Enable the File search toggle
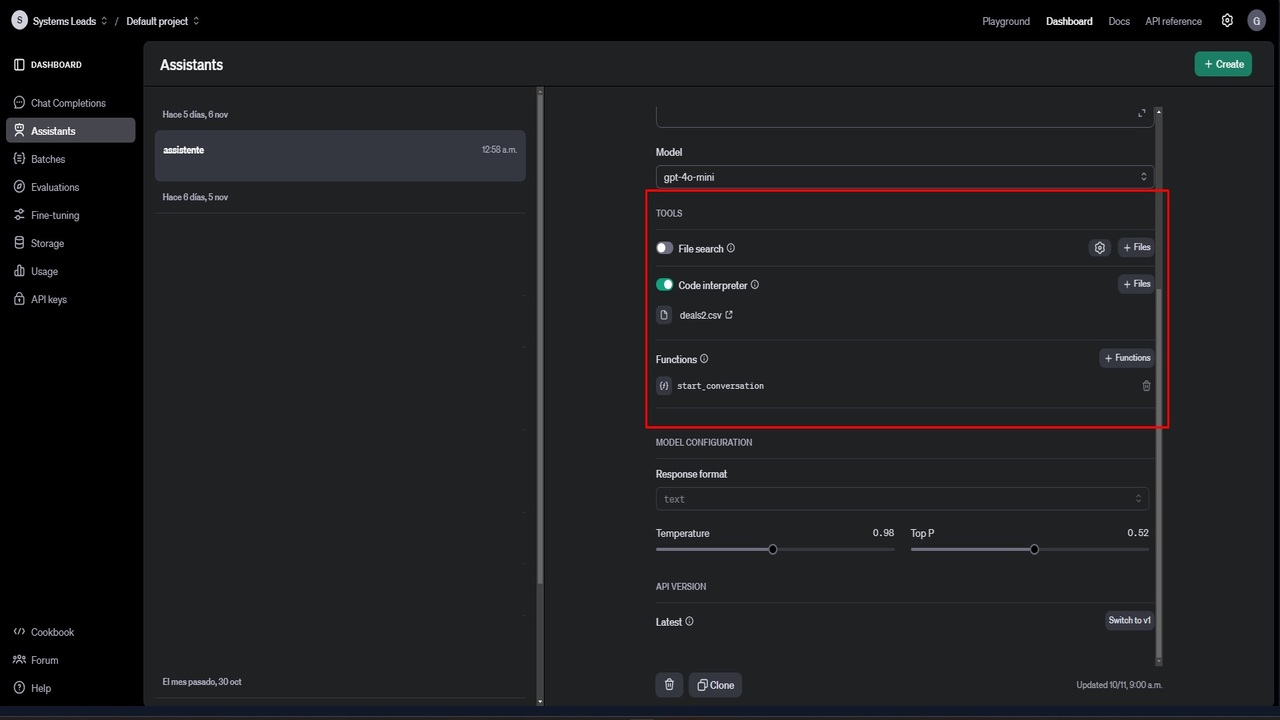 pyautogui.click(x=665, y=248)
